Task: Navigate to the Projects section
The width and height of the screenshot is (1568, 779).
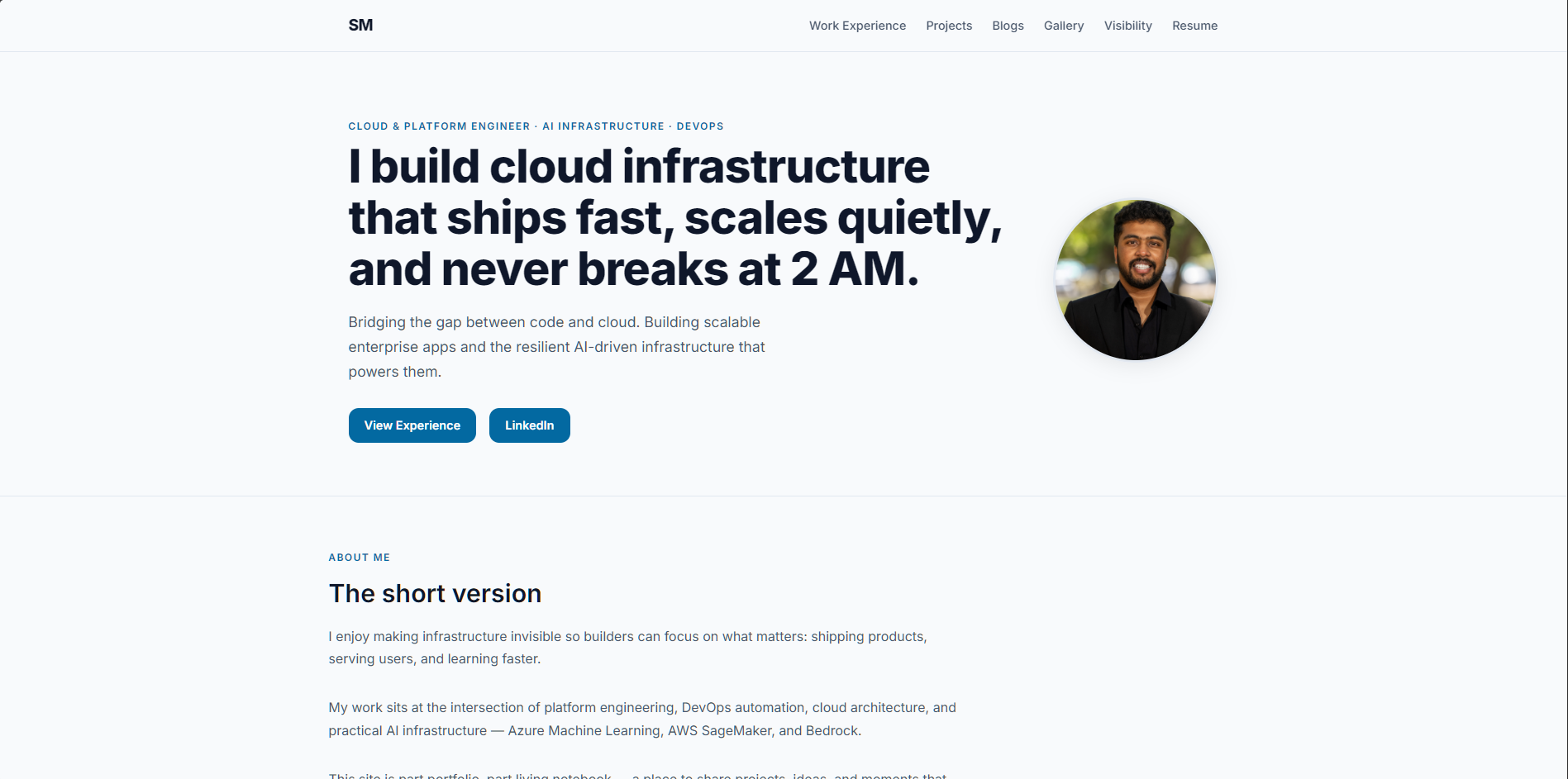Action: click(949, 26)
